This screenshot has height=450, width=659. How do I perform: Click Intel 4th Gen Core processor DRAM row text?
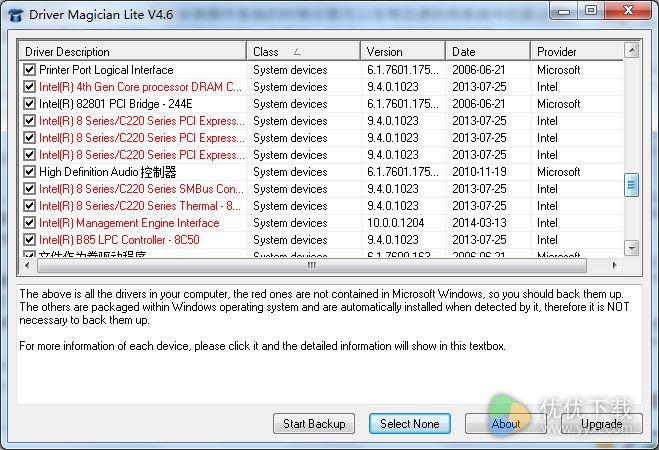tap(140, 87)
